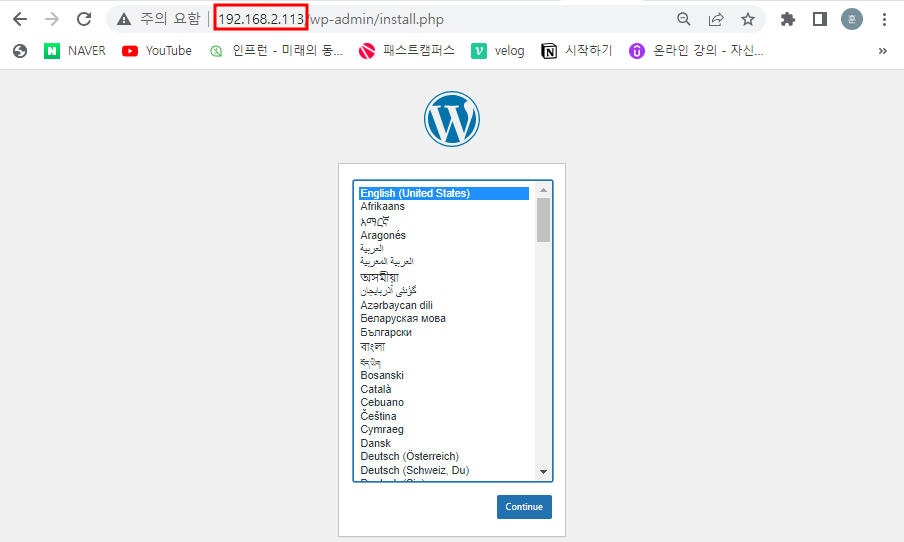The height and width of the screenshot is (542, 904).
Task: Open the velog bookmark
Action: tap(498, 51)
